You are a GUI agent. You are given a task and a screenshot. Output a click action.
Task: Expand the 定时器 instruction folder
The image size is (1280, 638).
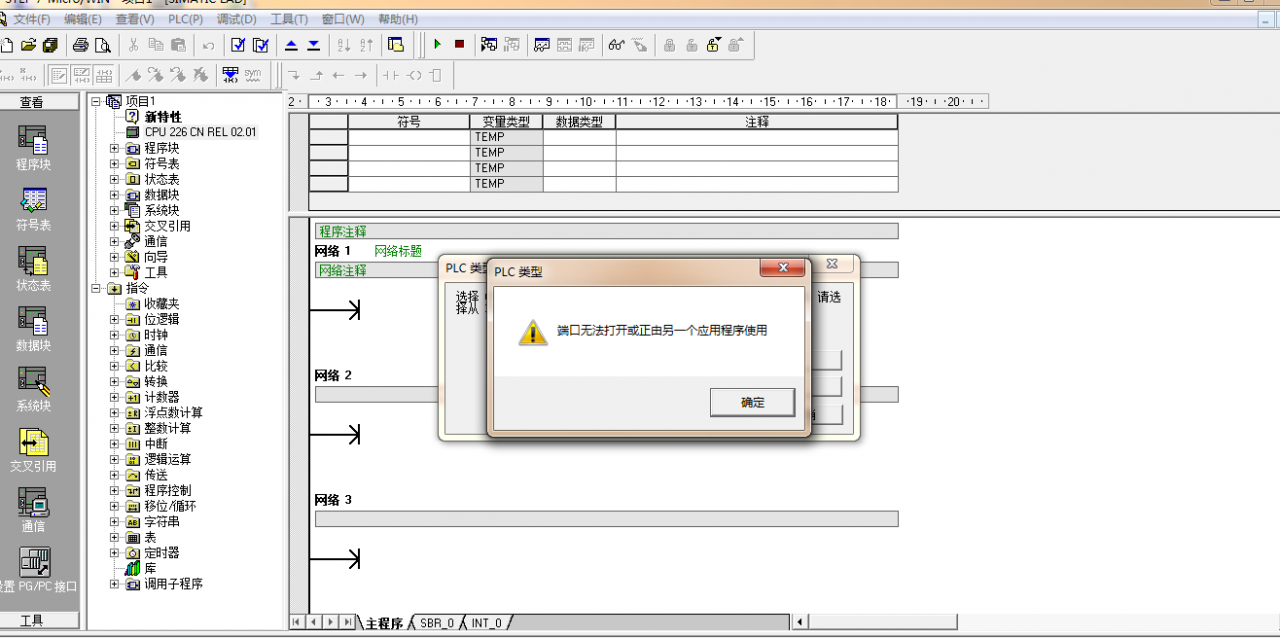[114, 553]
